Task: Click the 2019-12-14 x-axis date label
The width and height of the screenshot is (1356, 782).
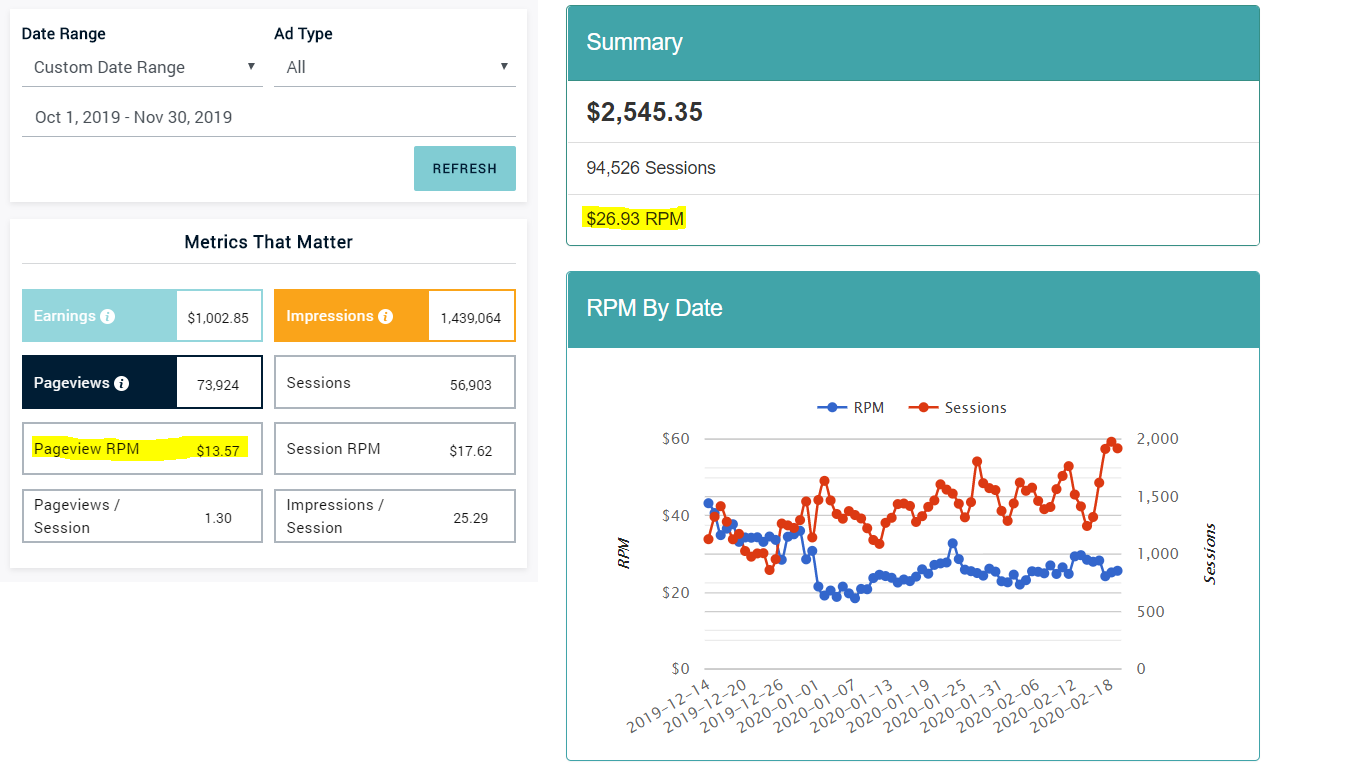Action: (669, 706)
